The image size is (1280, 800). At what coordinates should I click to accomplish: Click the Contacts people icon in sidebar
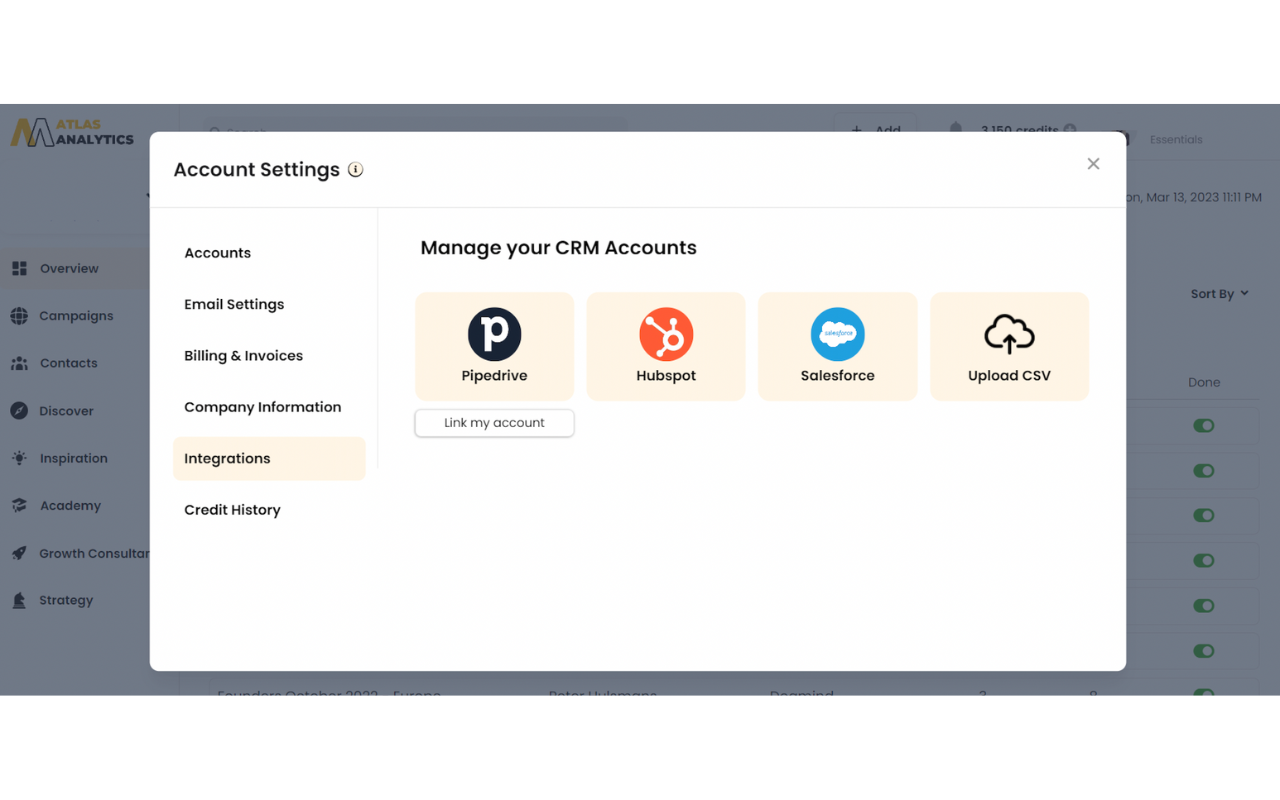tap(19, 363)
